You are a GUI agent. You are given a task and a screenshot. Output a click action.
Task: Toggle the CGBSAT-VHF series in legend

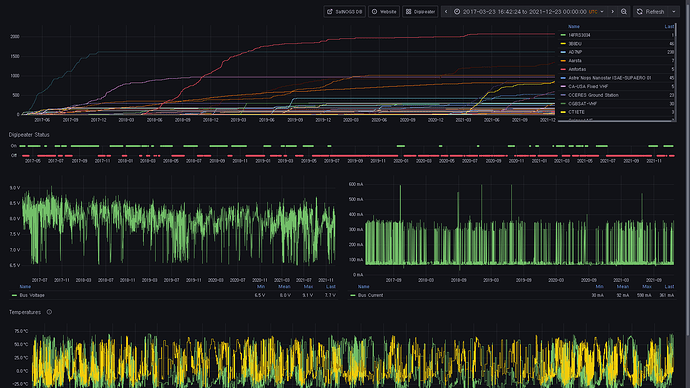pyautogui.click(x=583, y=104)
